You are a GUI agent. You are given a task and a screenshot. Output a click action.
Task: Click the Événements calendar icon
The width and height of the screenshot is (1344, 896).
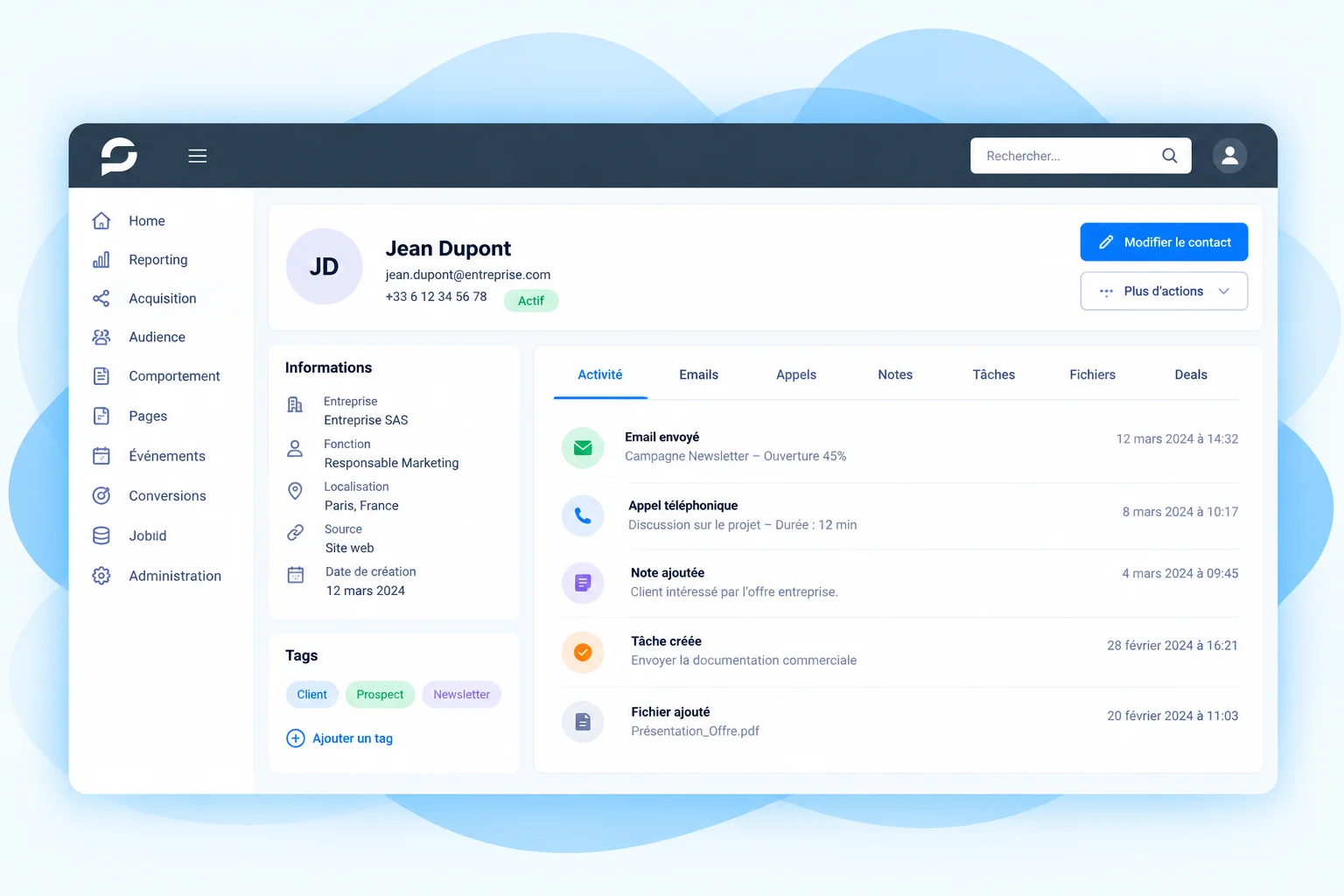coord(101,456)
